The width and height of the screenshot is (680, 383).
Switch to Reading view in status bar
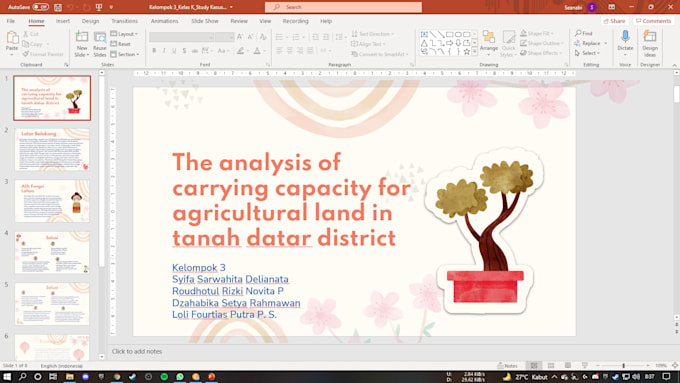pos(568,366)
